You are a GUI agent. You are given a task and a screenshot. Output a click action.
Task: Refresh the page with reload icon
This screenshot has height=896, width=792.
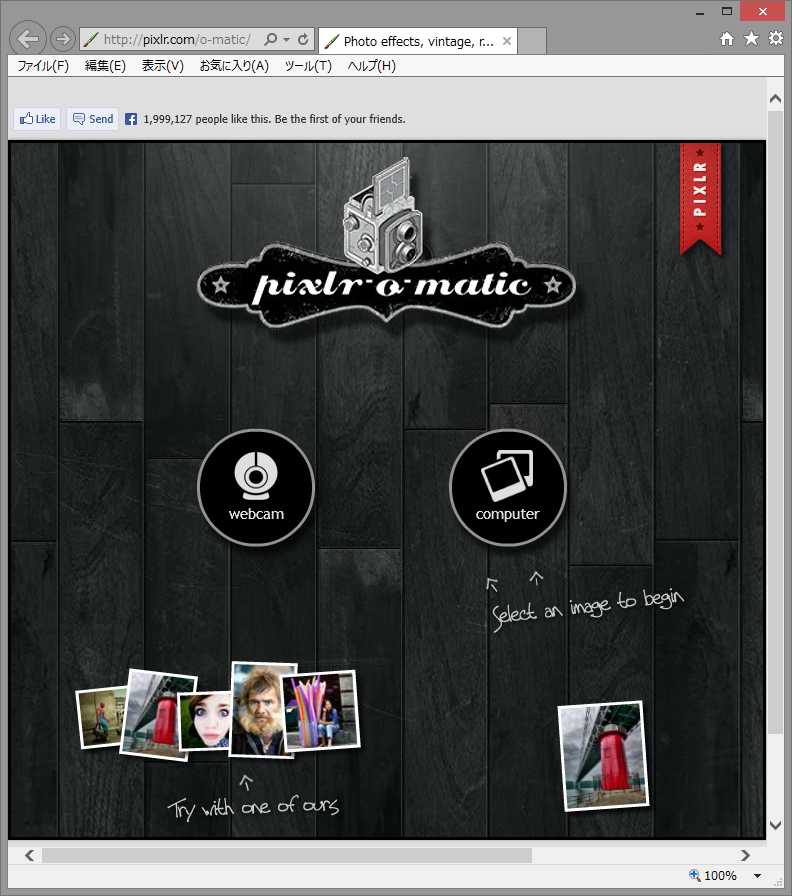(x=303, y=39)
